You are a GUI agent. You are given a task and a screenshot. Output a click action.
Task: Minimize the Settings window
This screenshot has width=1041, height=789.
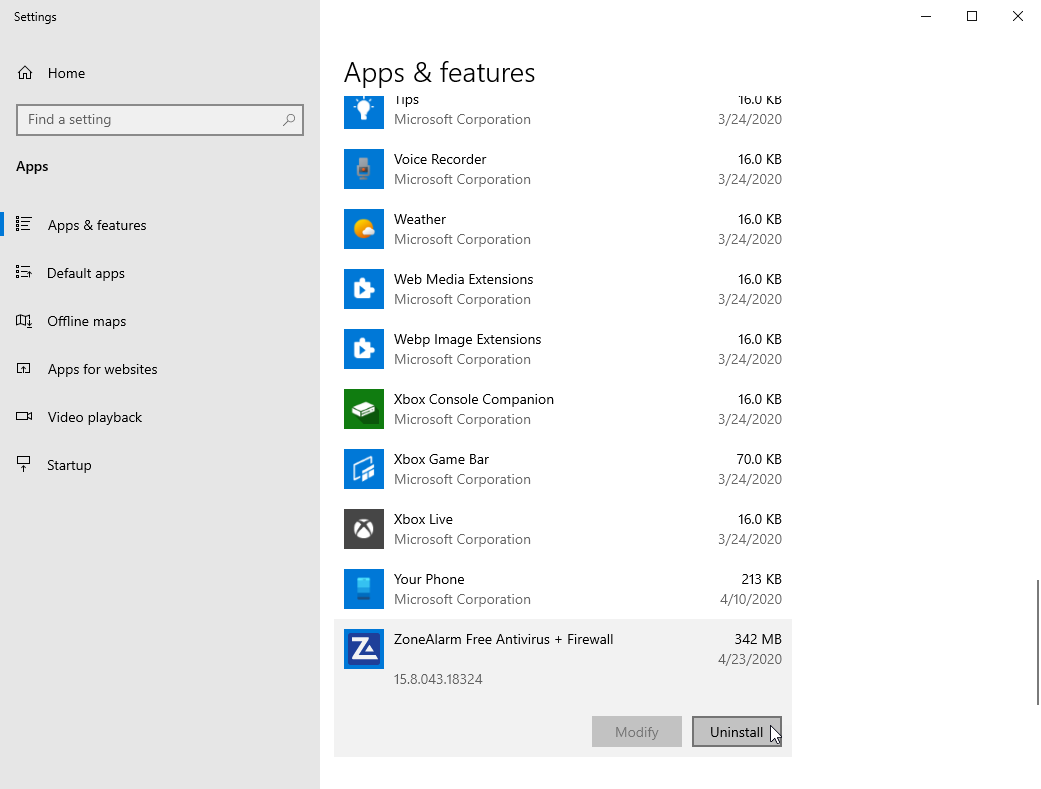(926, 16)
